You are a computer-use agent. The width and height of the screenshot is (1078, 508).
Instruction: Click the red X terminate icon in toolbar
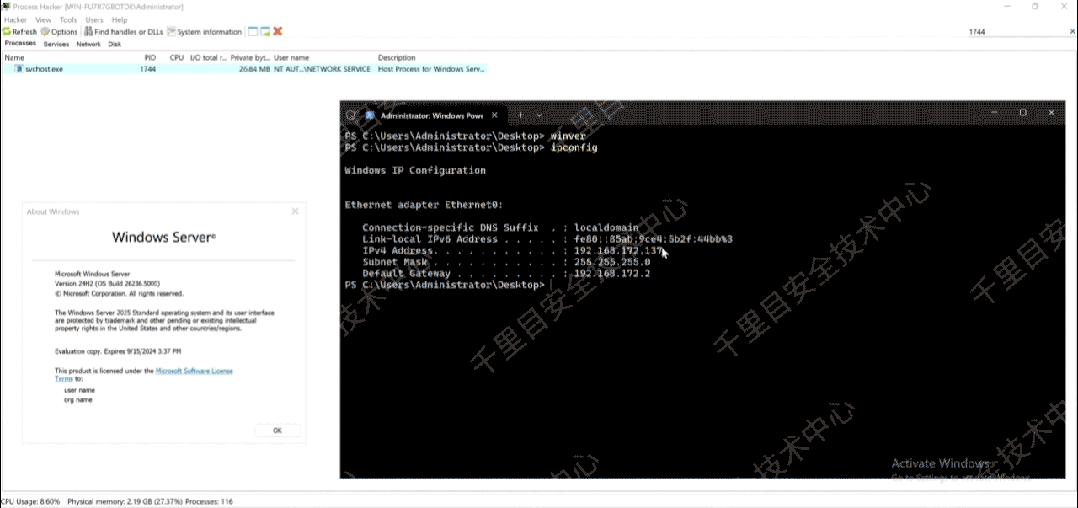(x=278, y=32)
